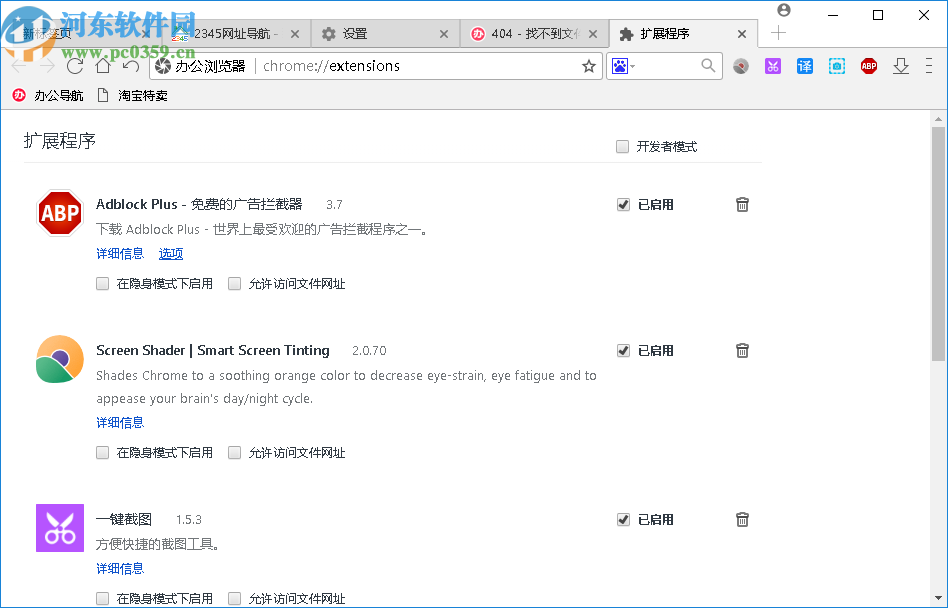Image resolution: width=948 pixels, height=608 pixels.
Task: Open the search engine dropdown beside the paw icon
Action: [x=634, y=65]
